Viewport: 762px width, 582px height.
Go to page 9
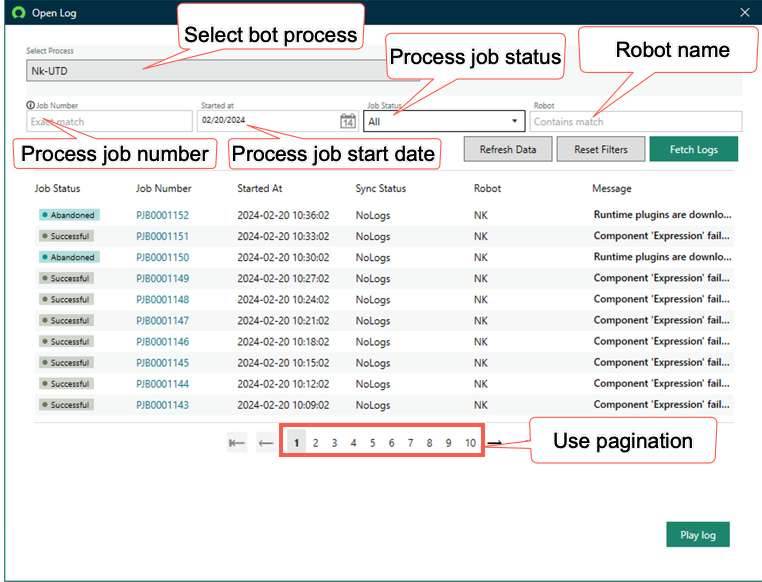click(448, 443)
